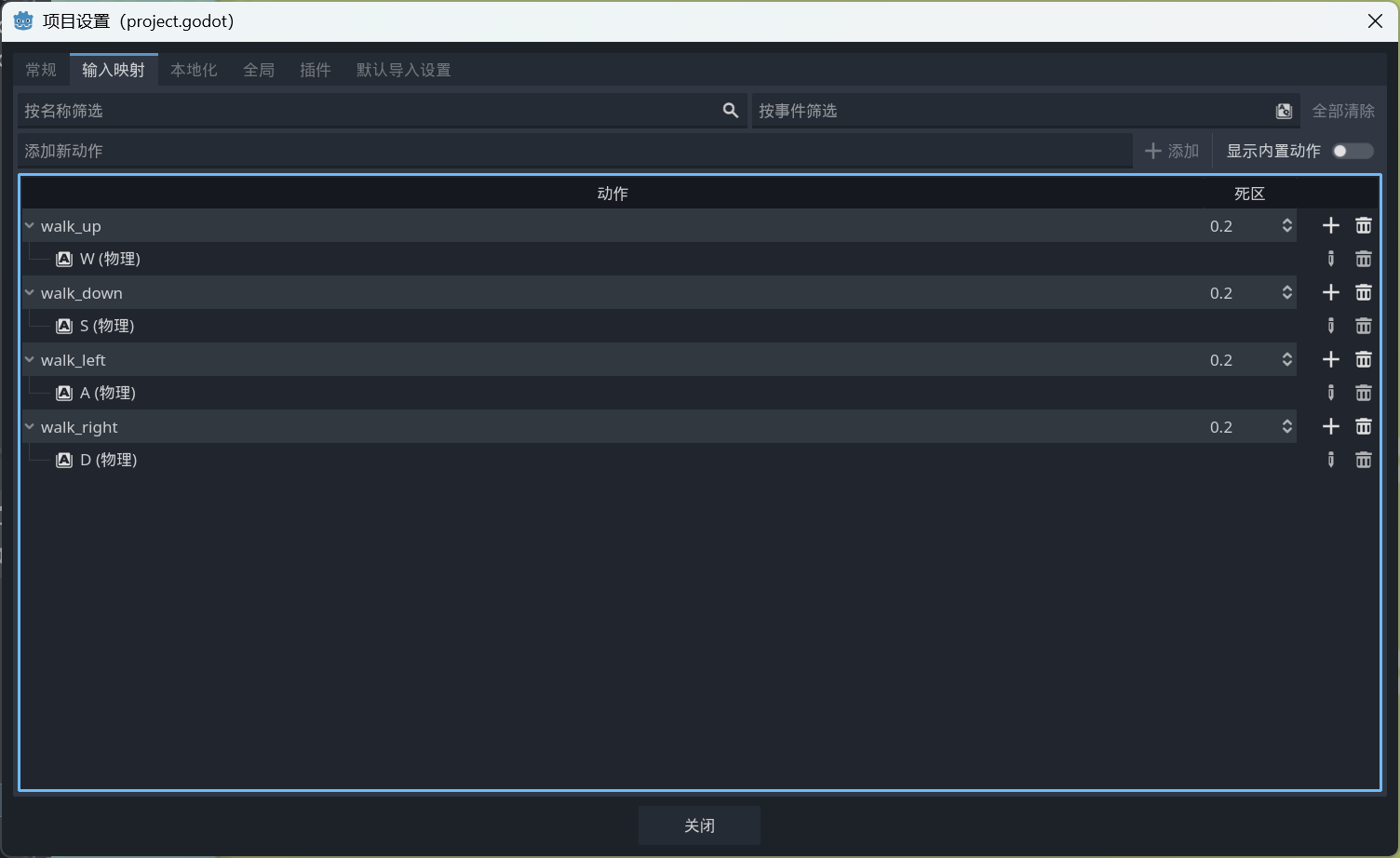Add event to walk_left action
The width and height of the screenshot is (1400, 858).
(x=1330, y=360)
